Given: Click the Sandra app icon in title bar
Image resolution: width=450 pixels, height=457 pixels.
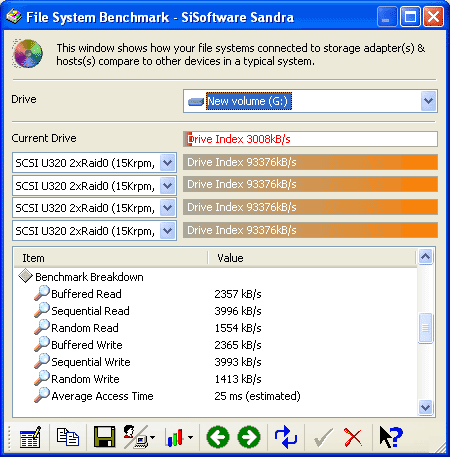Looking at the screenshot, I should coord(14,17).
